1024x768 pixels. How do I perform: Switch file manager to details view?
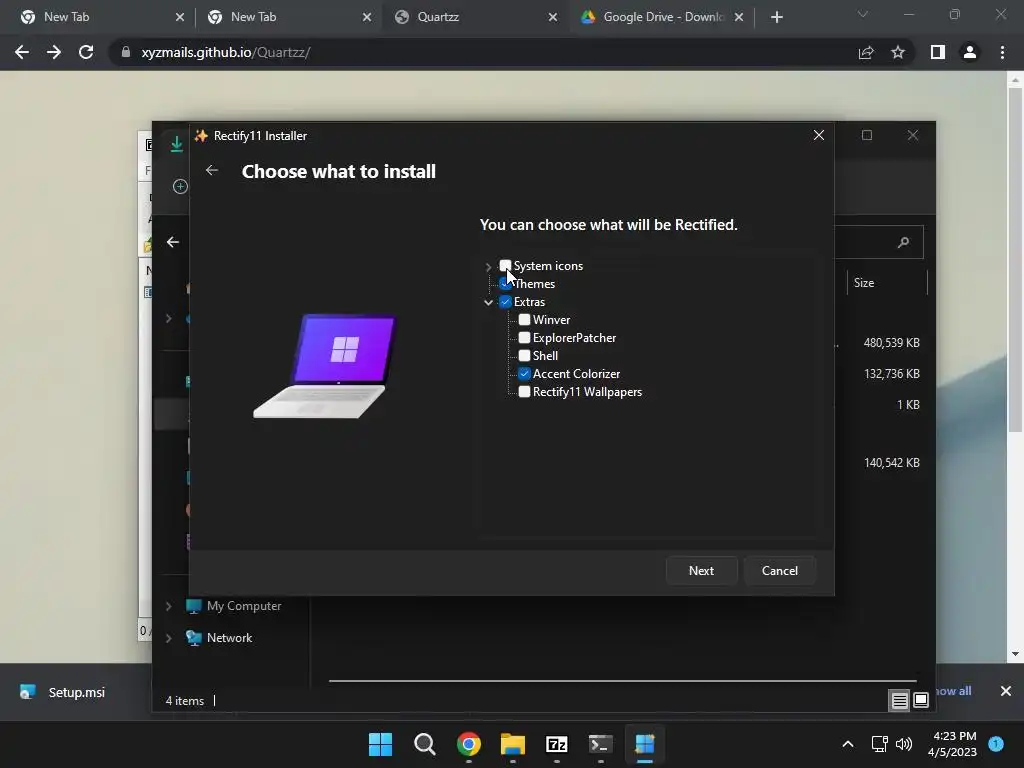899,701
